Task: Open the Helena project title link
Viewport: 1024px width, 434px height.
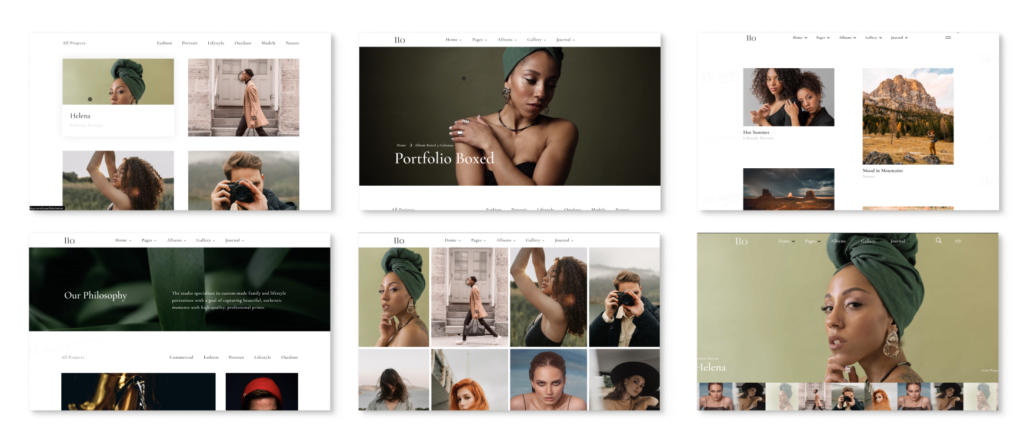Action: point(80,116)
